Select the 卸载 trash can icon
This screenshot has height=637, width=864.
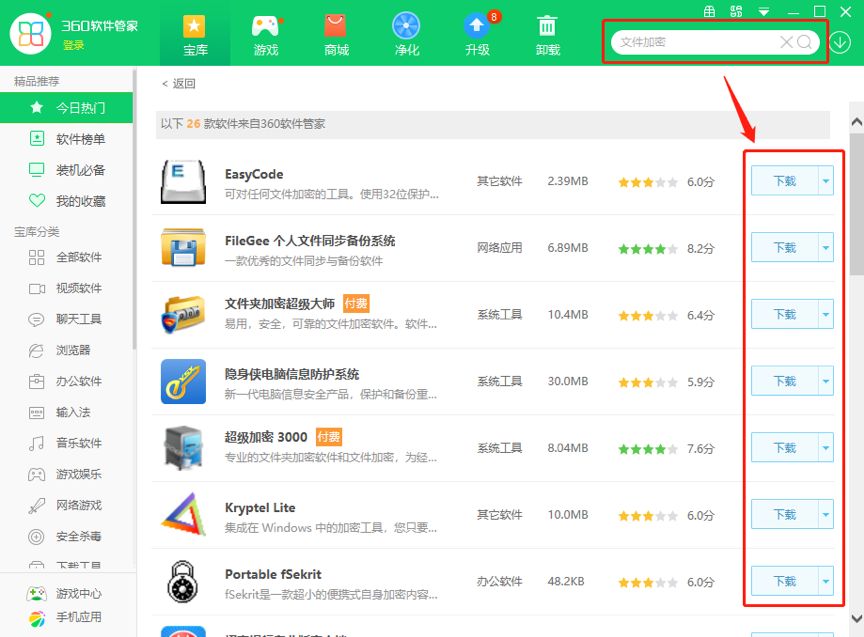(x=546, y=31)
